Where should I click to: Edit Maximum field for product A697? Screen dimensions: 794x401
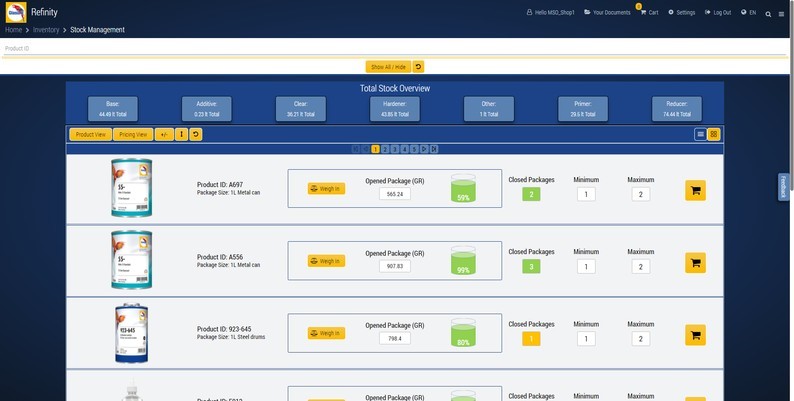pyautogui.click(x=641, y=194)
